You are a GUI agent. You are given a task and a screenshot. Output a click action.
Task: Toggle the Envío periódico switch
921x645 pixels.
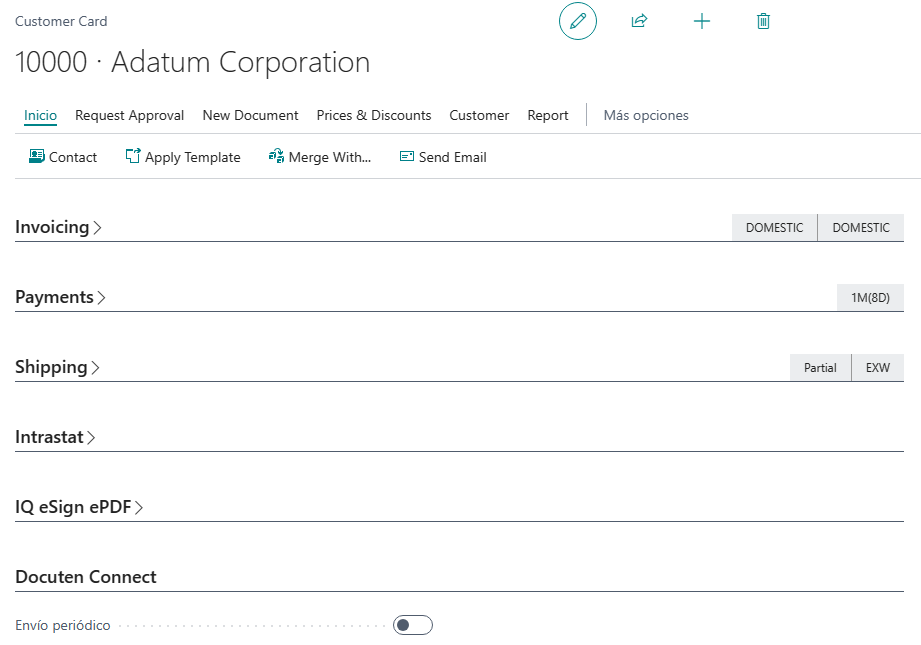point(412,625)
